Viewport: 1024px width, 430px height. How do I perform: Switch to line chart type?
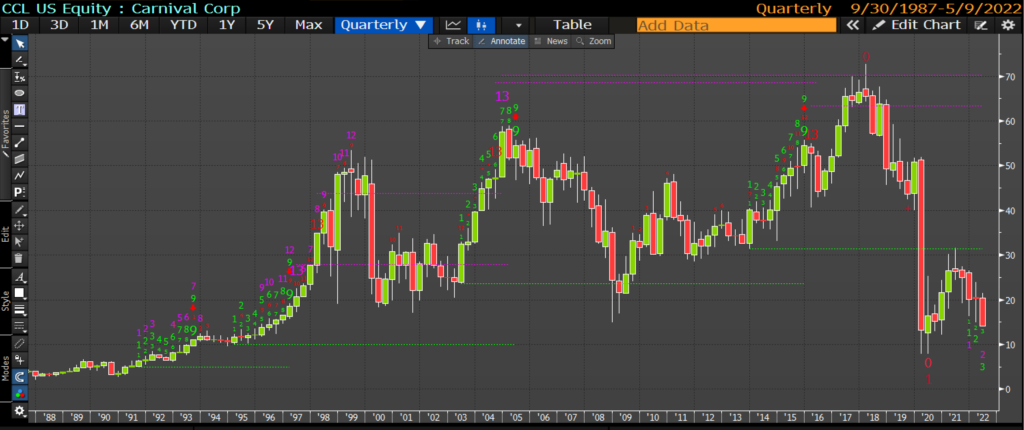coord(453,25)
